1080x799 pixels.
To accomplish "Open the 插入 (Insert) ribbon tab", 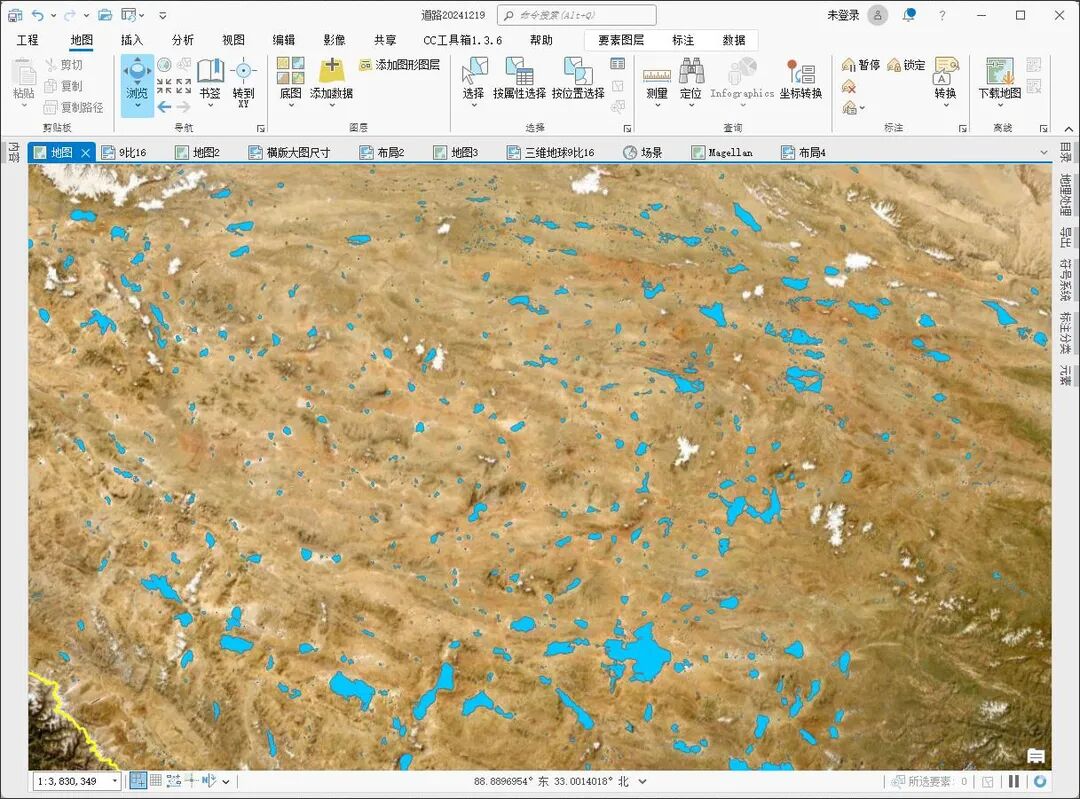I will 132,40.
